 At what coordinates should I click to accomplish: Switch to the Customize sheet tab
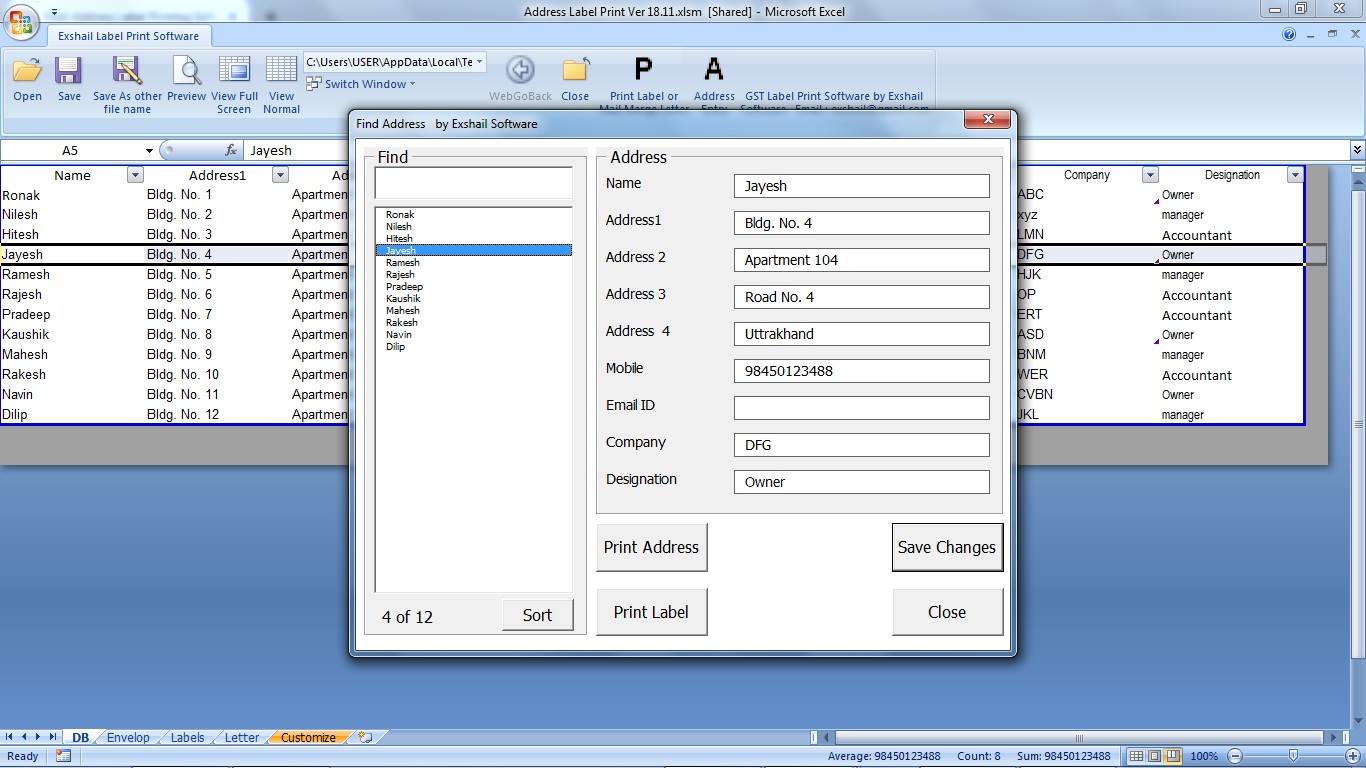[x=308, y=738]
